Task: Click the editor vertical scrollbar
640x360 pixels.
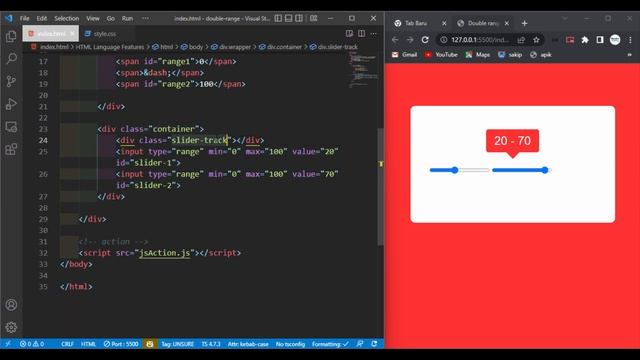Action: coord(381,186)
